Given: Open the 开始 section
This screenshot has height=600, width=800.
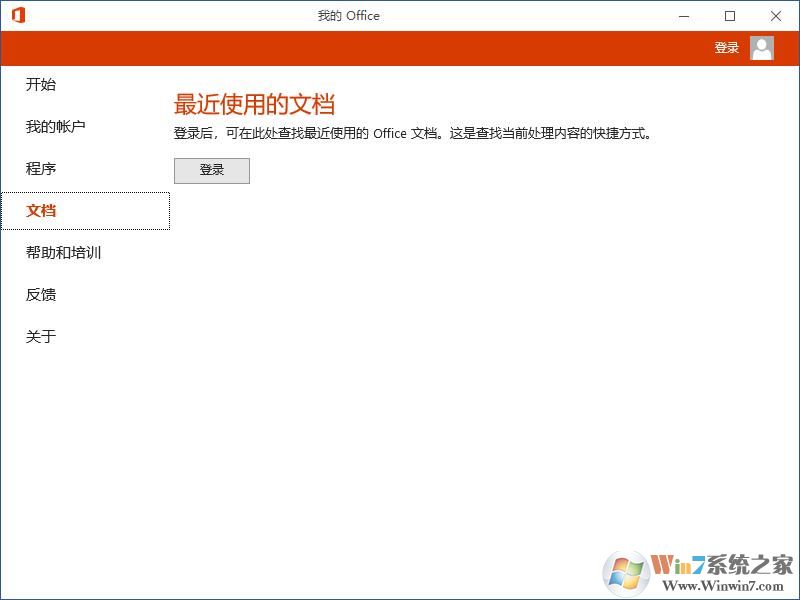Looking at the screenshot, I should pos(41,84).
